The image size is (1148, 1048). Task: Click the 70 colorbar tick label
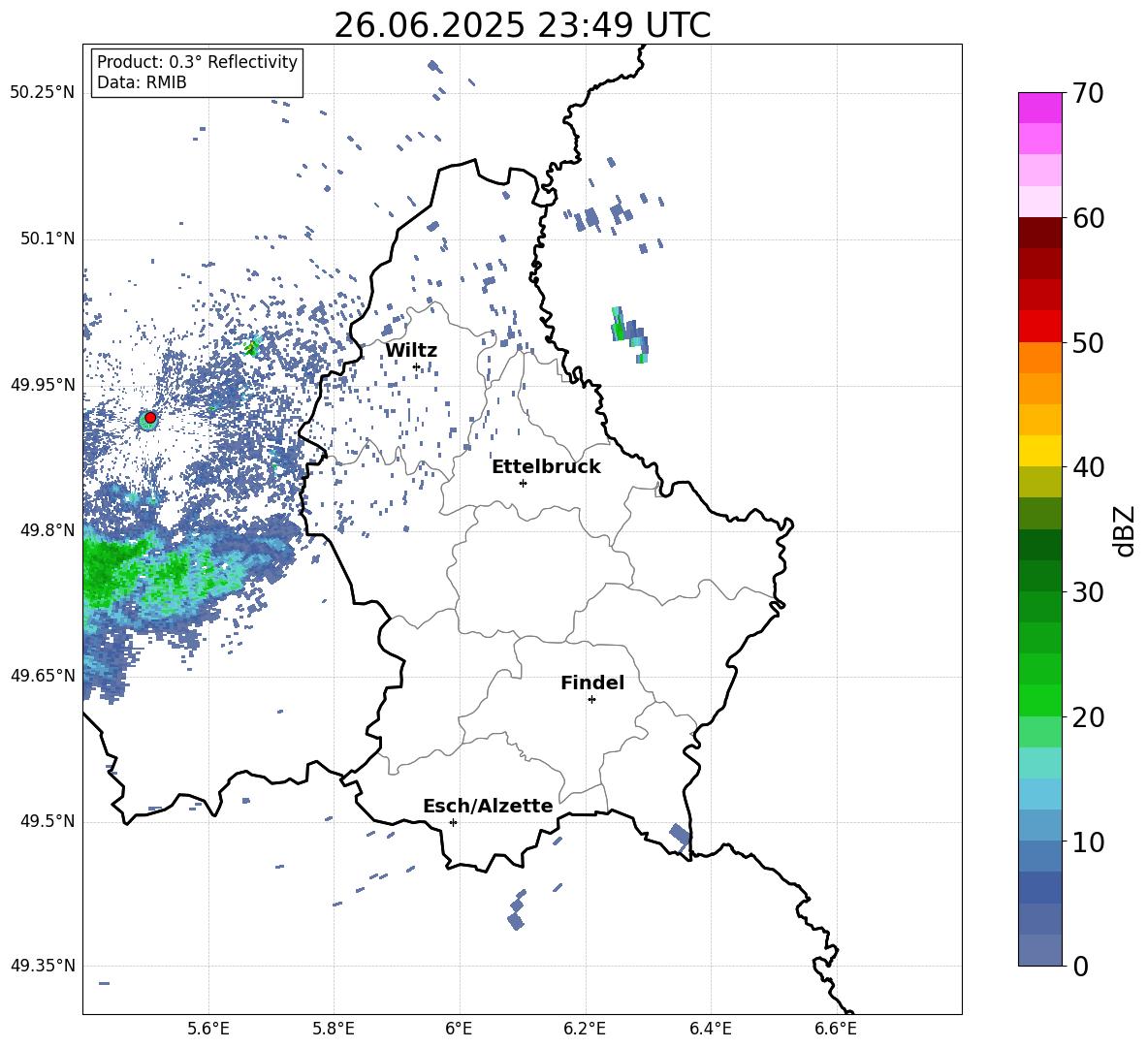1088,93
